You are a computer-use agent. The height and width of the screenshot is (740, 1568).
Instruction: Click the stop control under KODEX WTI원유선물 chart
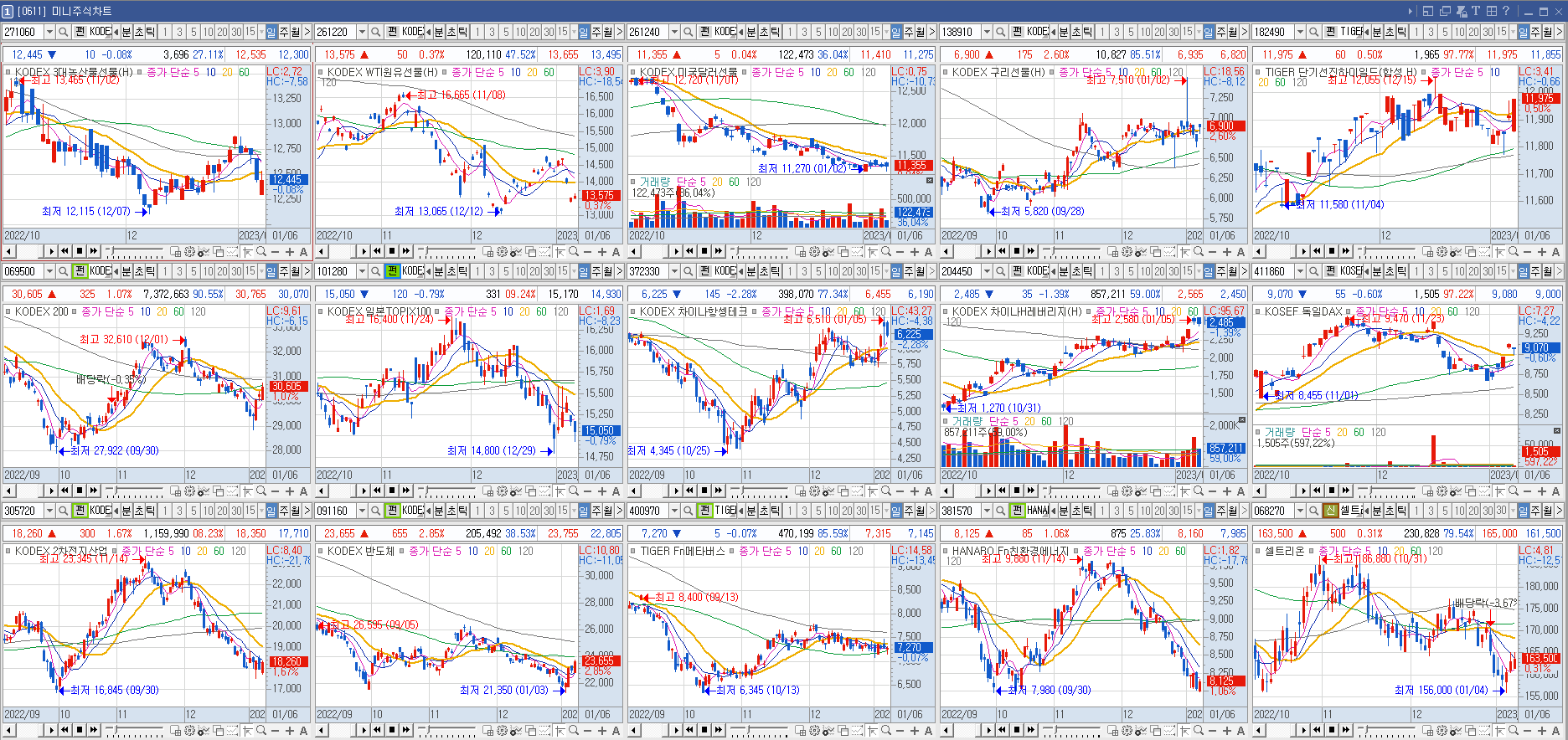[392, 251]
